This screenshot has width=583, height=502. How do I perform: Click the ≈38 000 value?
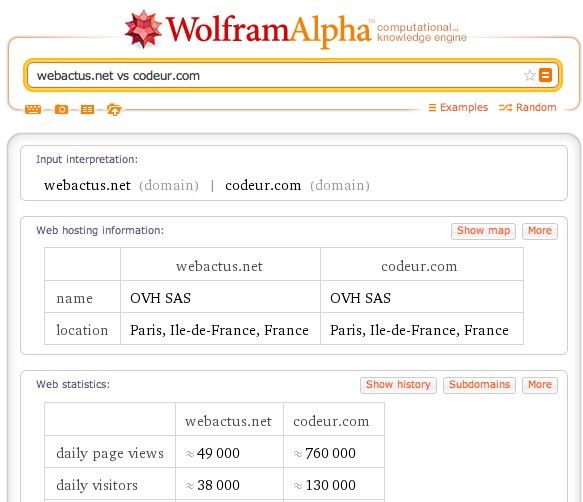point(213,485)
